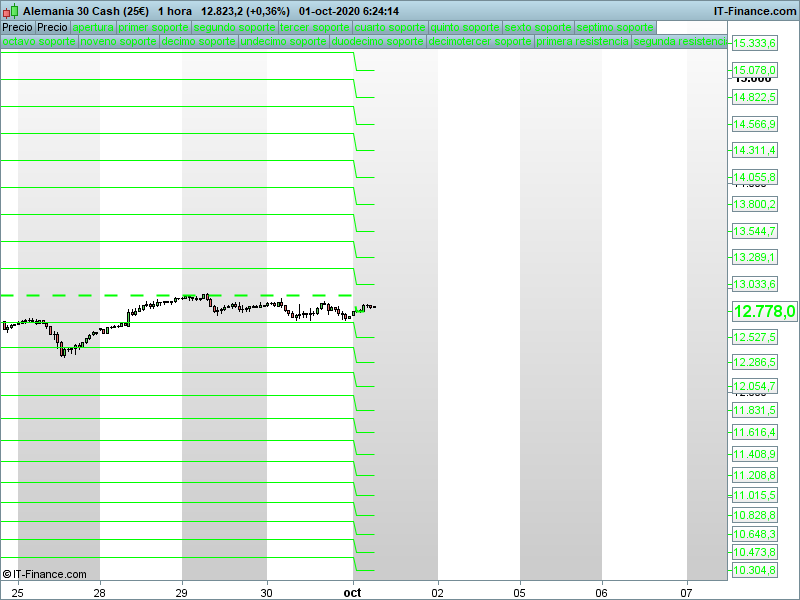Click the 14.055,8 price level tag
Viewport: 800px width, 600px height.
coord(755,177)
